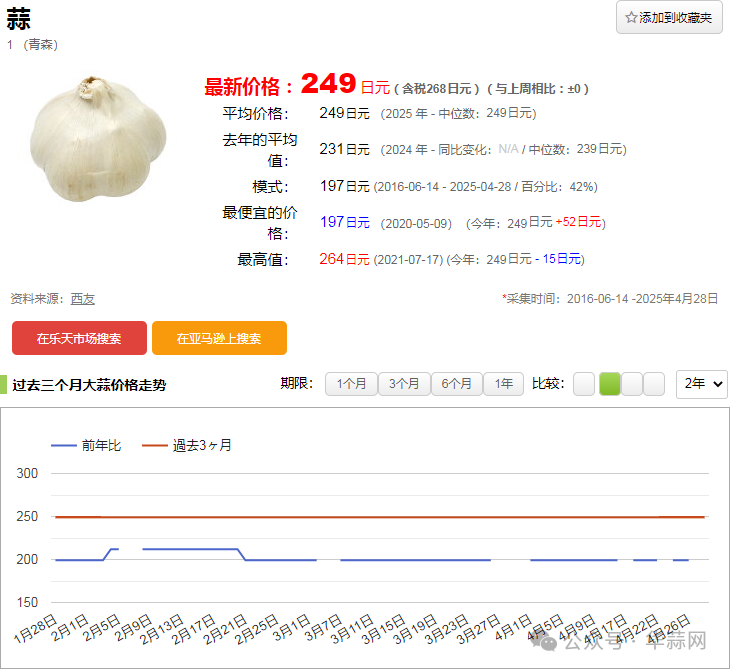
Task: Toggle the green active comparison square
Action: click(609, 384)
